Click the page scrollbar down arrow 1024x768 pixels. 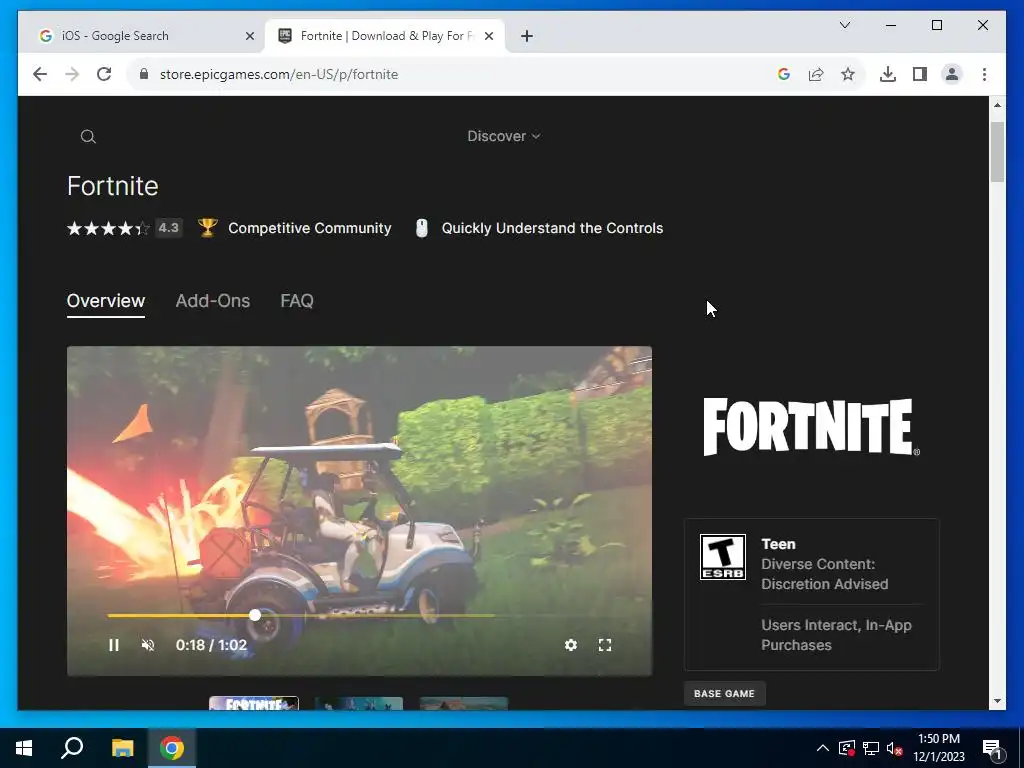997,701
